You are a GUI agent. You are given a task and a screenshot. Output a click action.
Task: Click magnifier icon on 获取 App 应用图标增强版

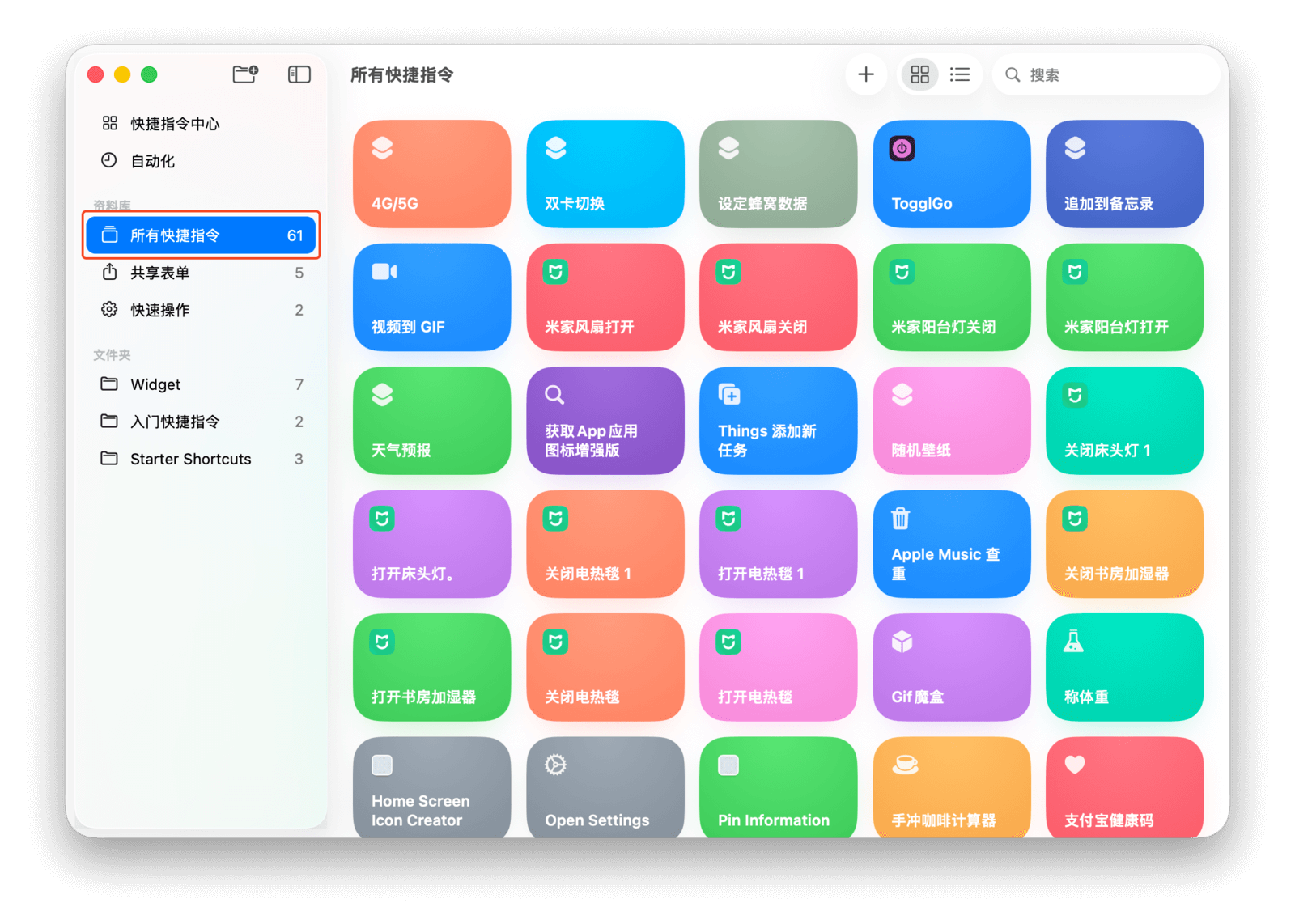coord(554,395)
